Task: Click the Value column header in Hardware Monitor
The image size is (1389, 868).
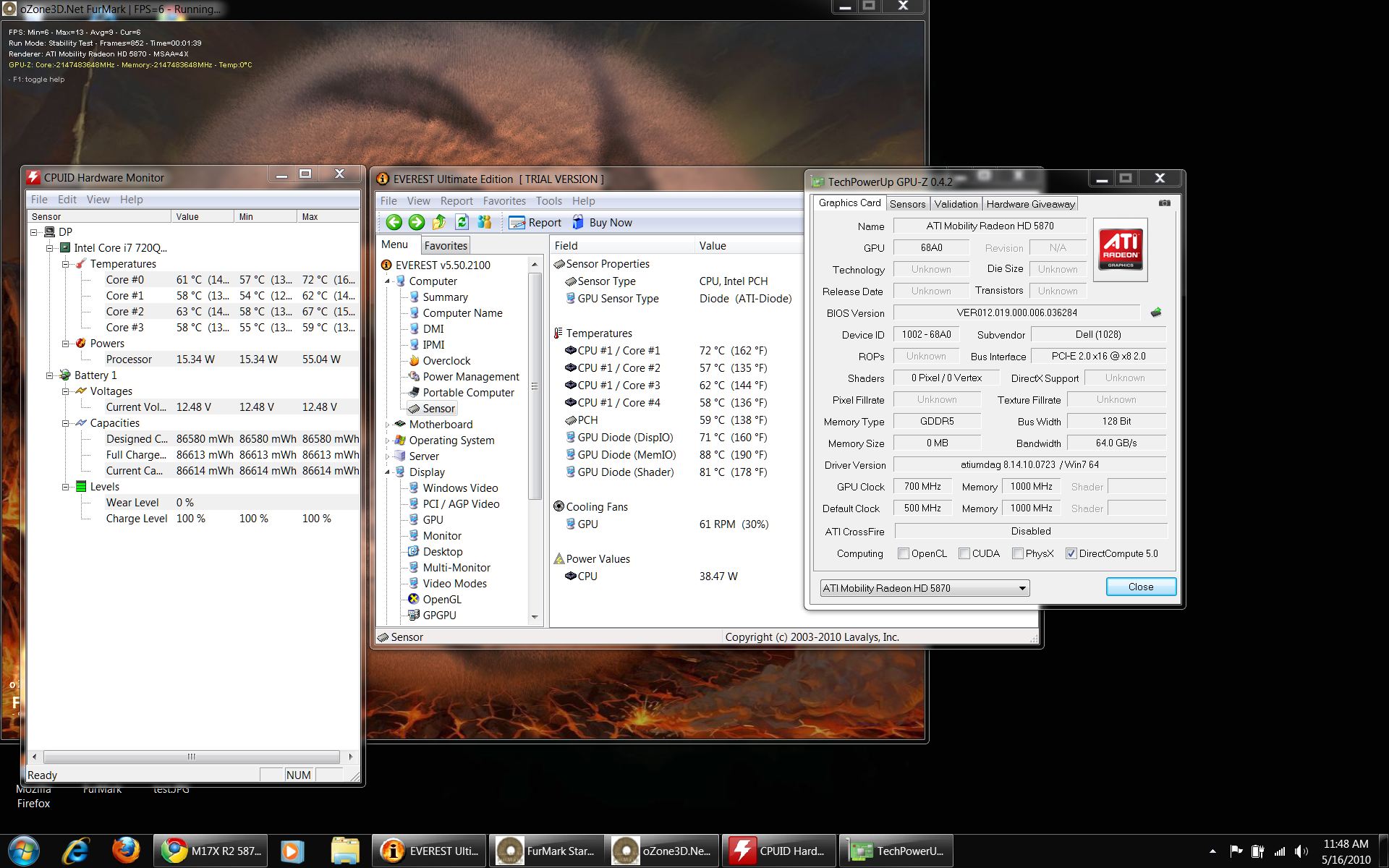Action: [203, 216]
